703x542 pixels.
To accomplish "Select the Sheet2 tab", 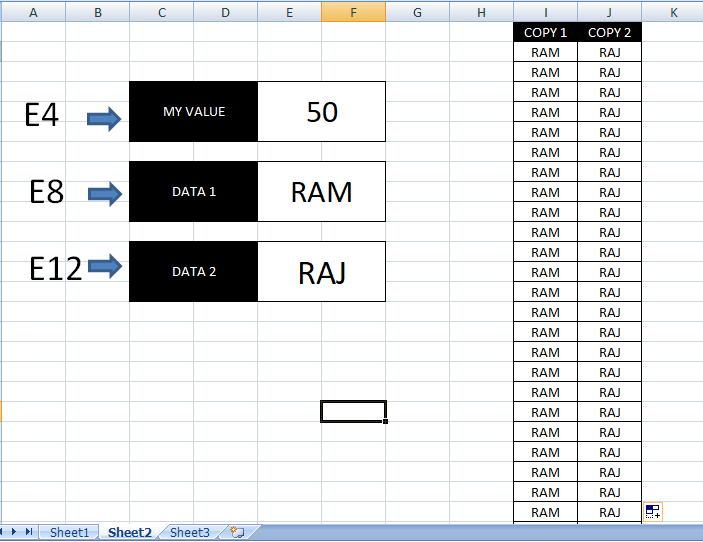I will pyautogui.click(x=130, y=532).
